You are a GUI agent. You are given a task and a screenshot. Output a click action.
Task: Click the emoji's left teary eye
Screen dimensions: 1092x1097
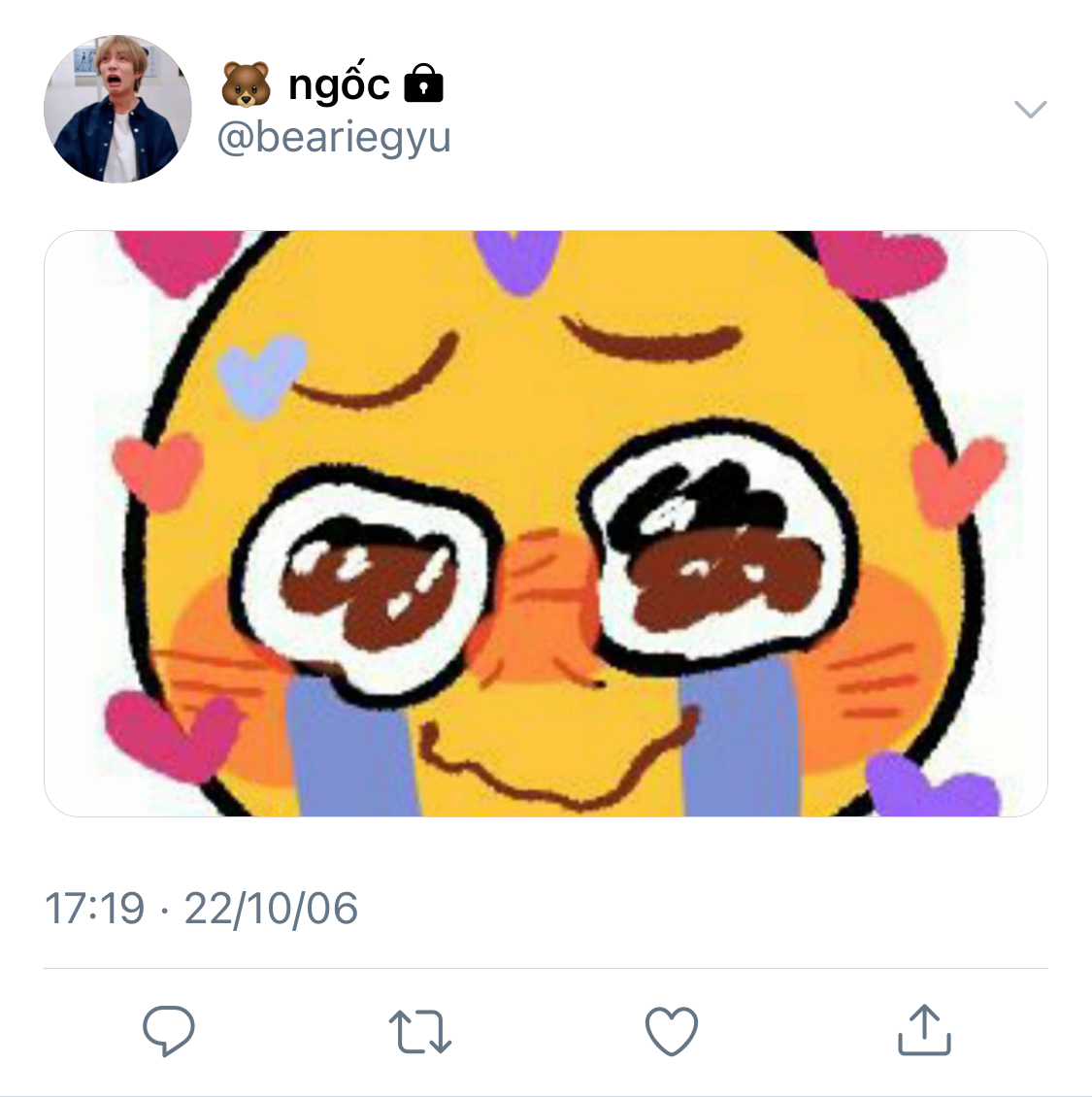pos(366,586)
